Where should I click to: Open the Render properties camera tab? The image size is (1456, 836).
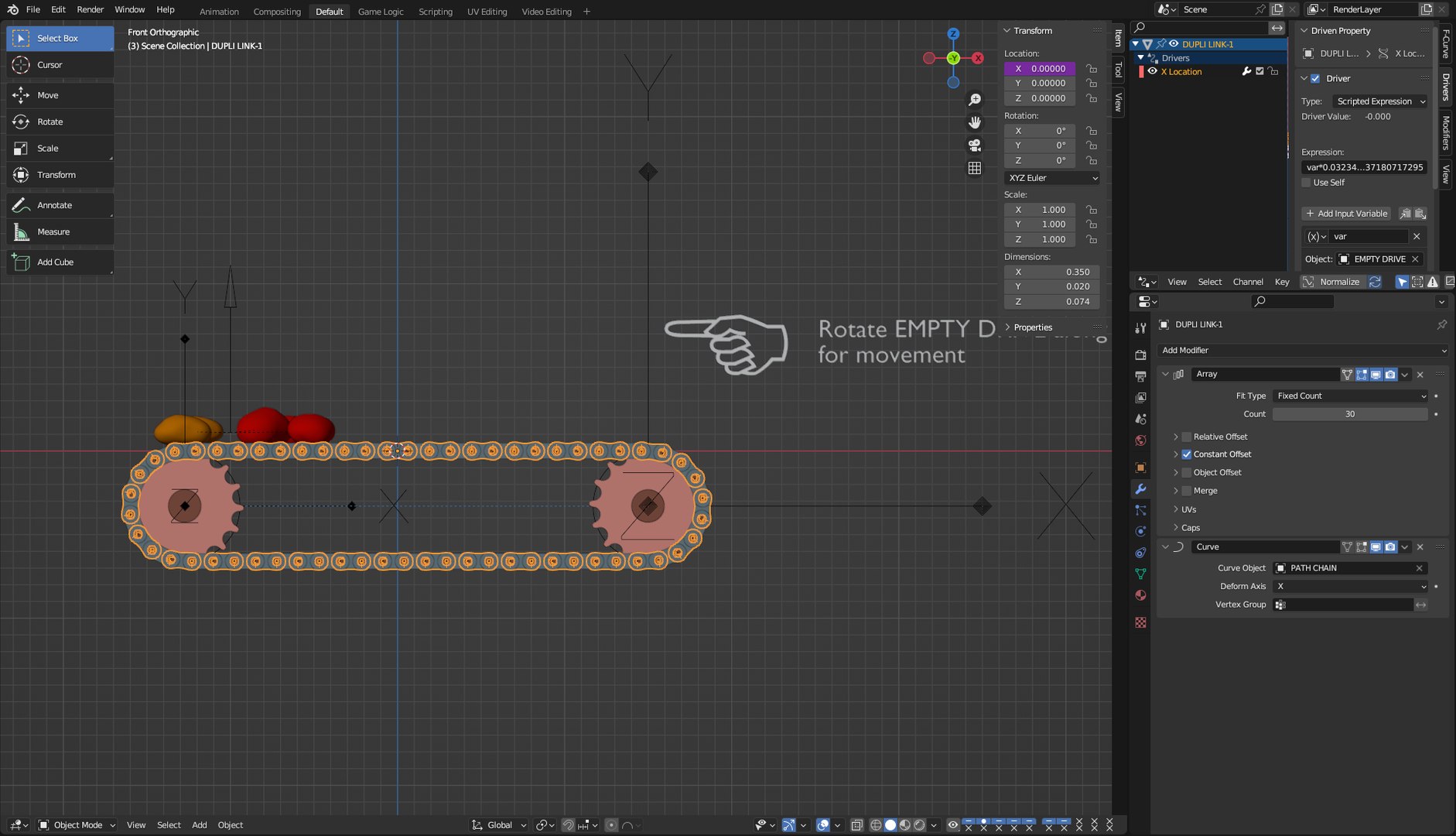pos(1140,355)
